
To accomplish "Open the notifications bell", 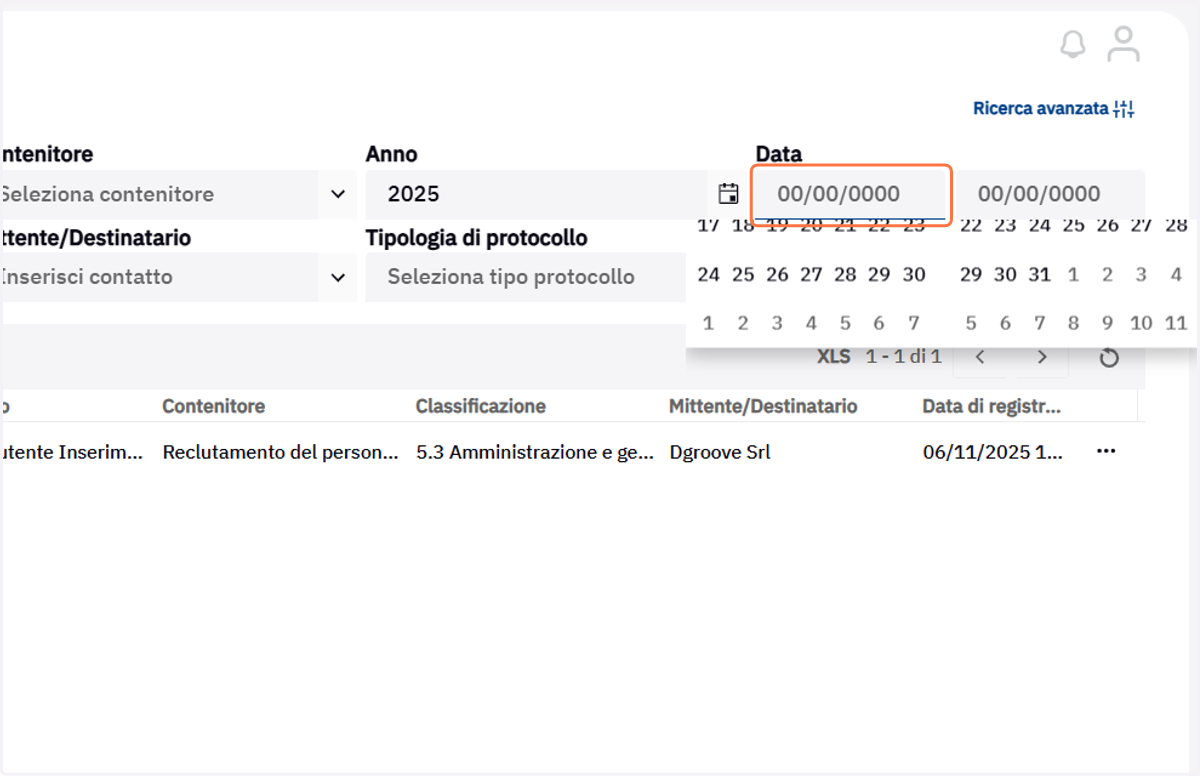I will pos(1072,45).
